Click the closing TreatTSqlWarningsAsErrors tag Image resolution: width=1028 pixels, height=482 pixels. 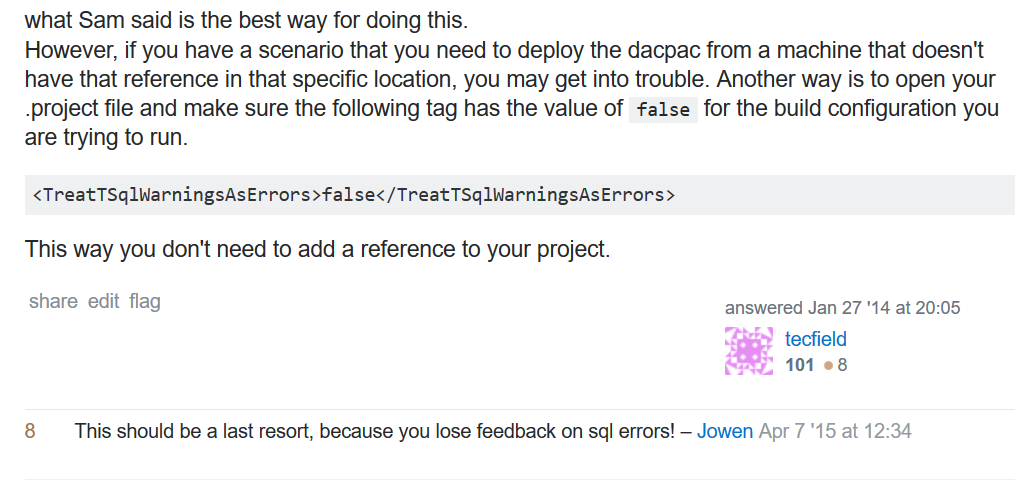(x=526, y=195)
